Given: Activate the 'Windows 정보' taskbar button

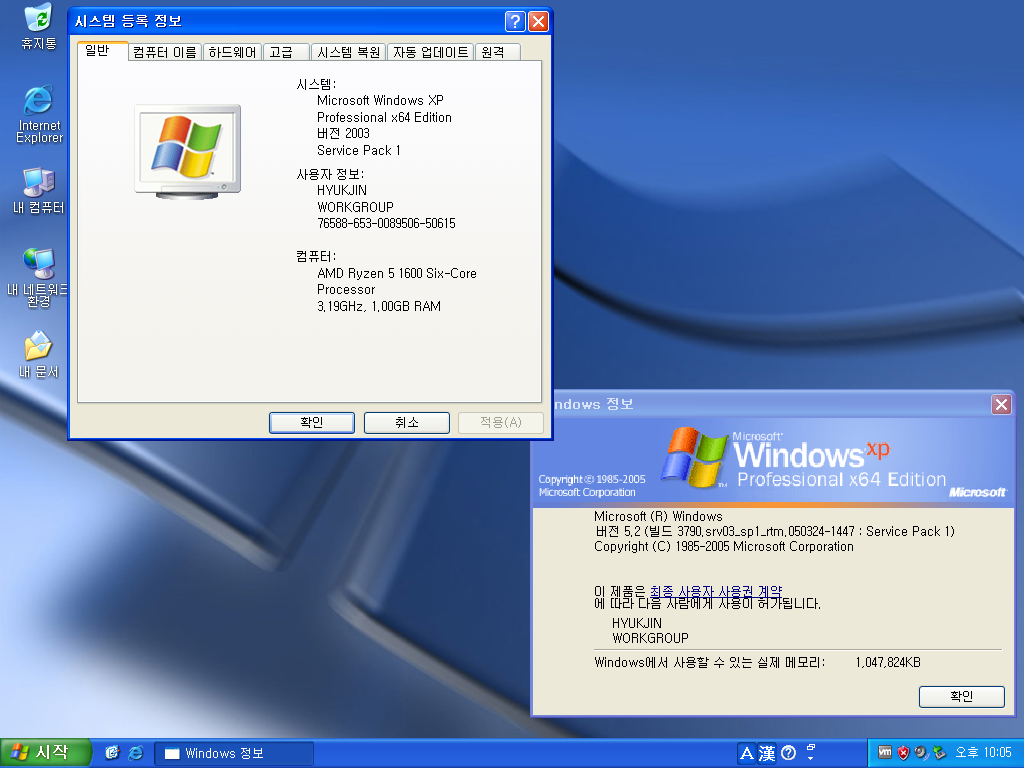Looking at the screenshot, I should 234,753.
